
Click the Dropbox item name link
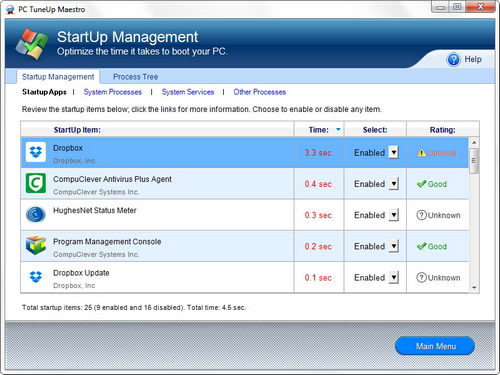(68, 148)
